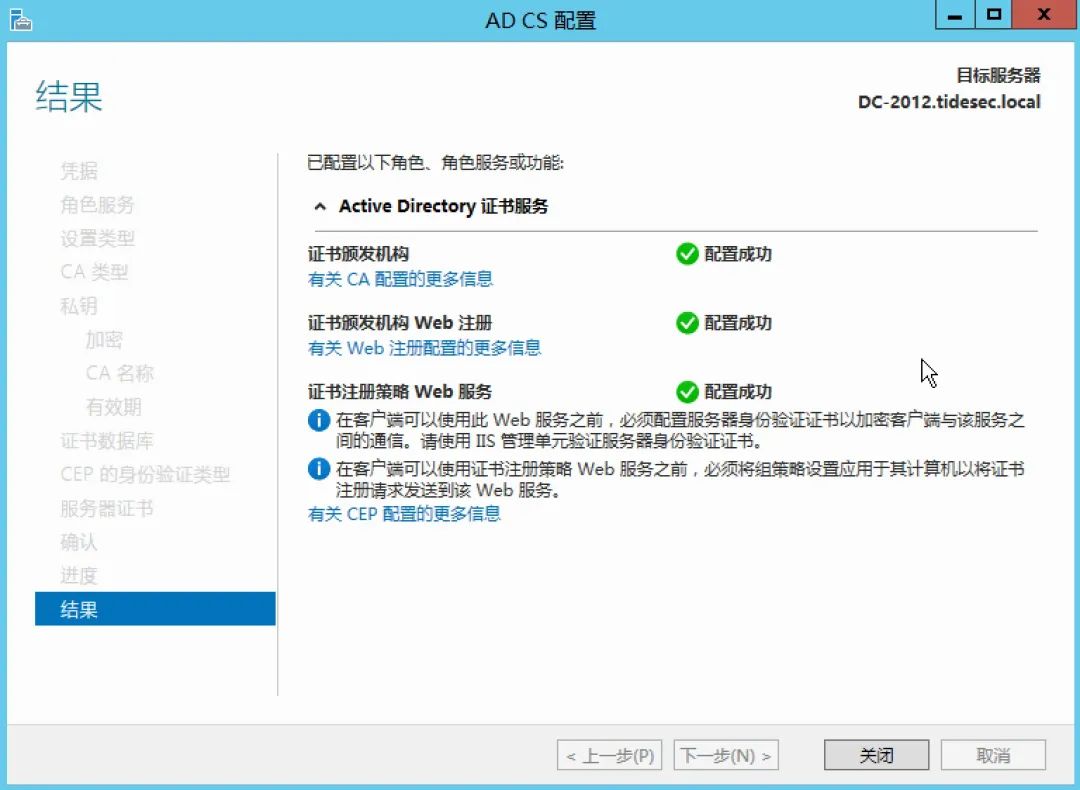Viewport: 1080px width, 790px height.
Task: Click success checkmark for 证书颁发机构 Web 注册
Action: coord(688,323)
